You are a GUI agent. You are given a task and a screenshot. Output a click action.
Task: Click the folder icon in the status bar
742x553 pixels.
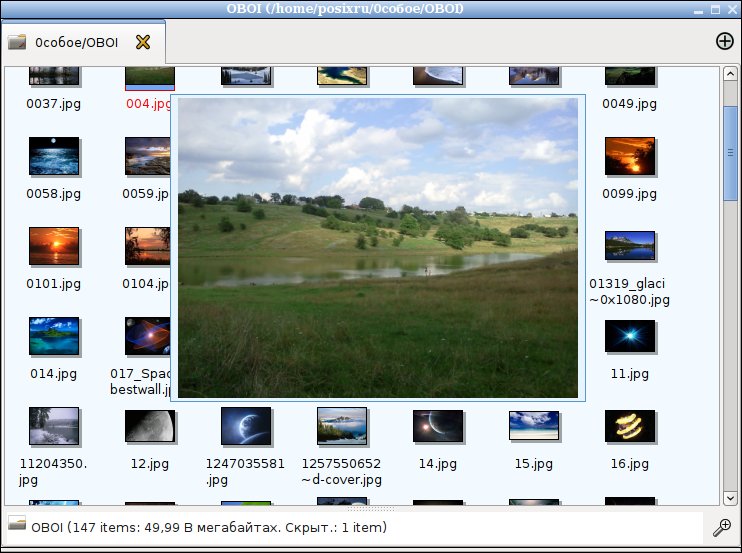(x=17, y=523)
